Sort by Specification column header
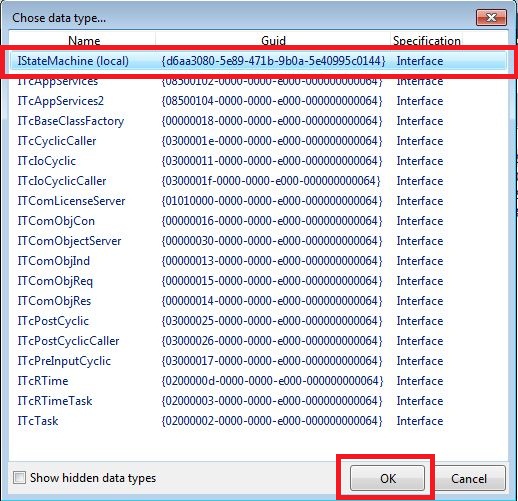The width and height of the screenshot is (518, 501). 427,40
